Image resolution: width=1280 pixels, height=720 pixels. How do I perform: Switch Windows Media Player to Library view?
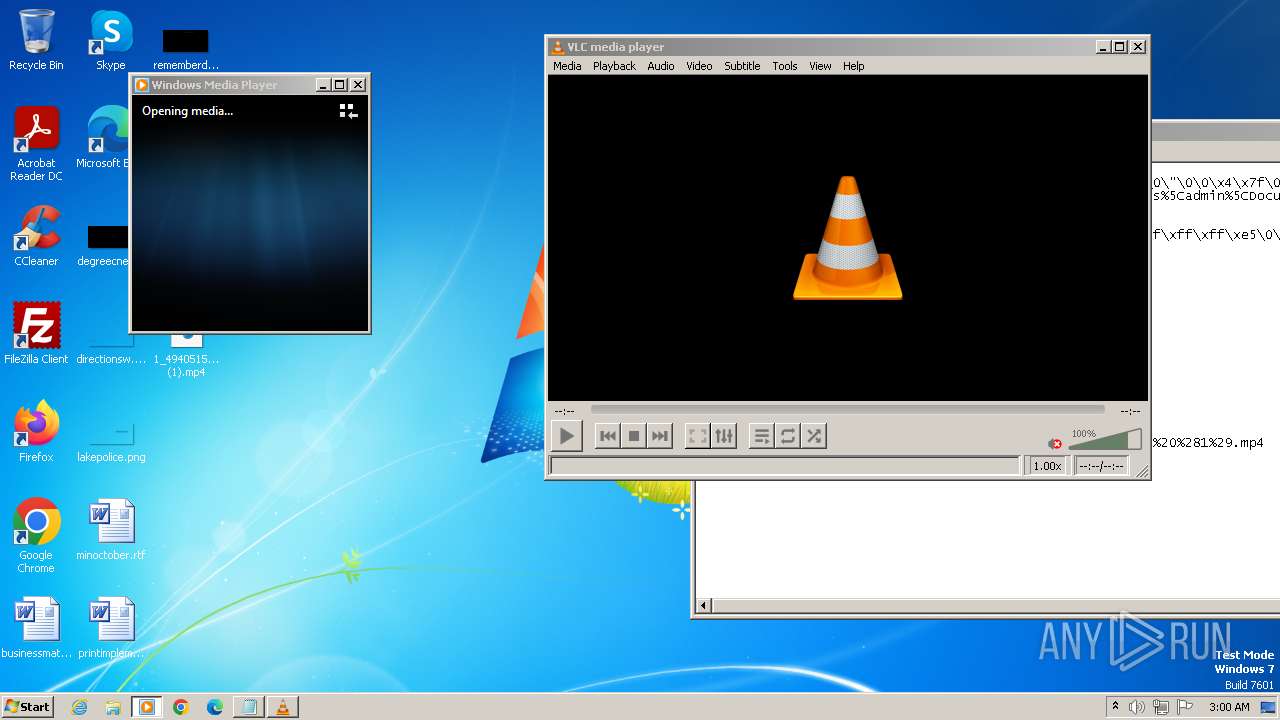[x=348, y=111]
